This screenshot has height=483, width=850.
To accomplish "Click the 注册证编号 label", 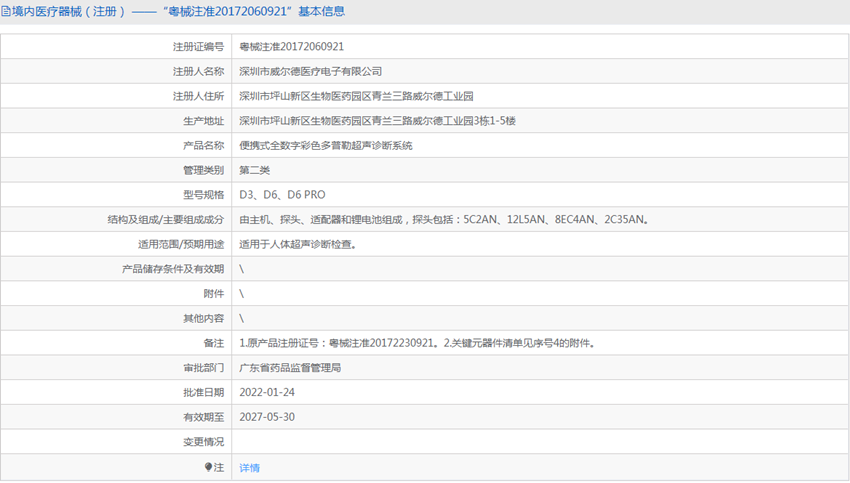I will coord(198,47).
